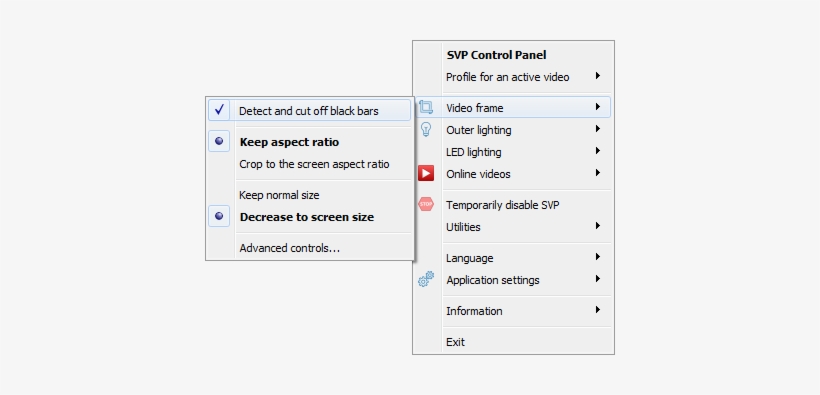Expand the LED lighting submenu arrow
Screen dimensions: 820x395
(x=597, y=151)
